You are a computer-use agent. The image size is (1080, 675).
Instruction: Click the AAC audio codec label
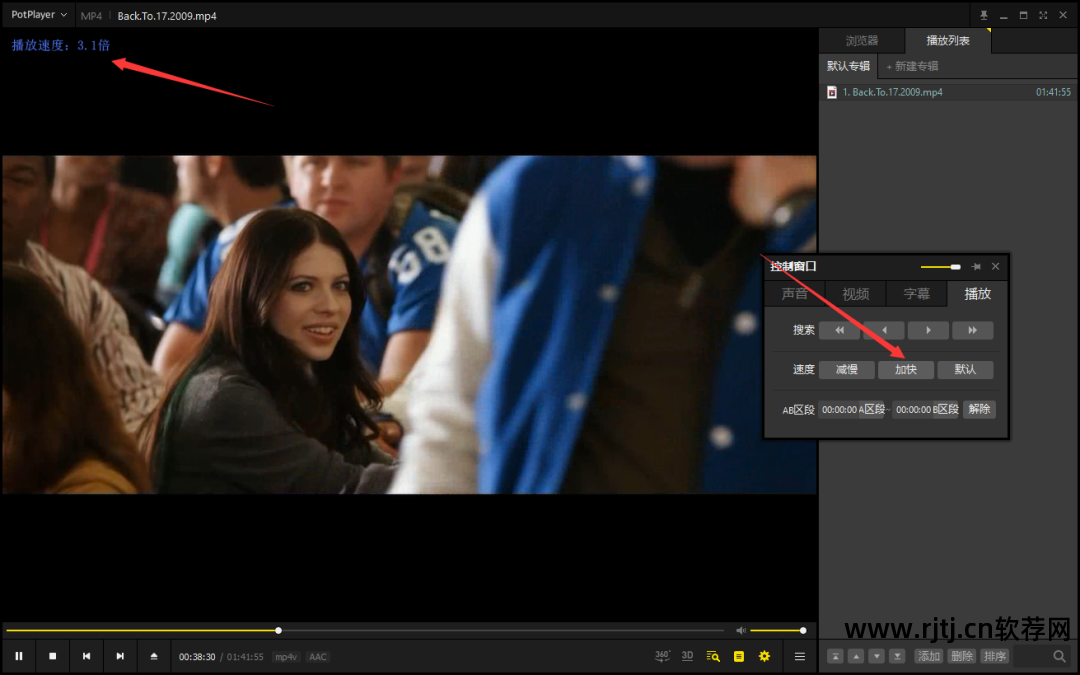coord(318,657)
